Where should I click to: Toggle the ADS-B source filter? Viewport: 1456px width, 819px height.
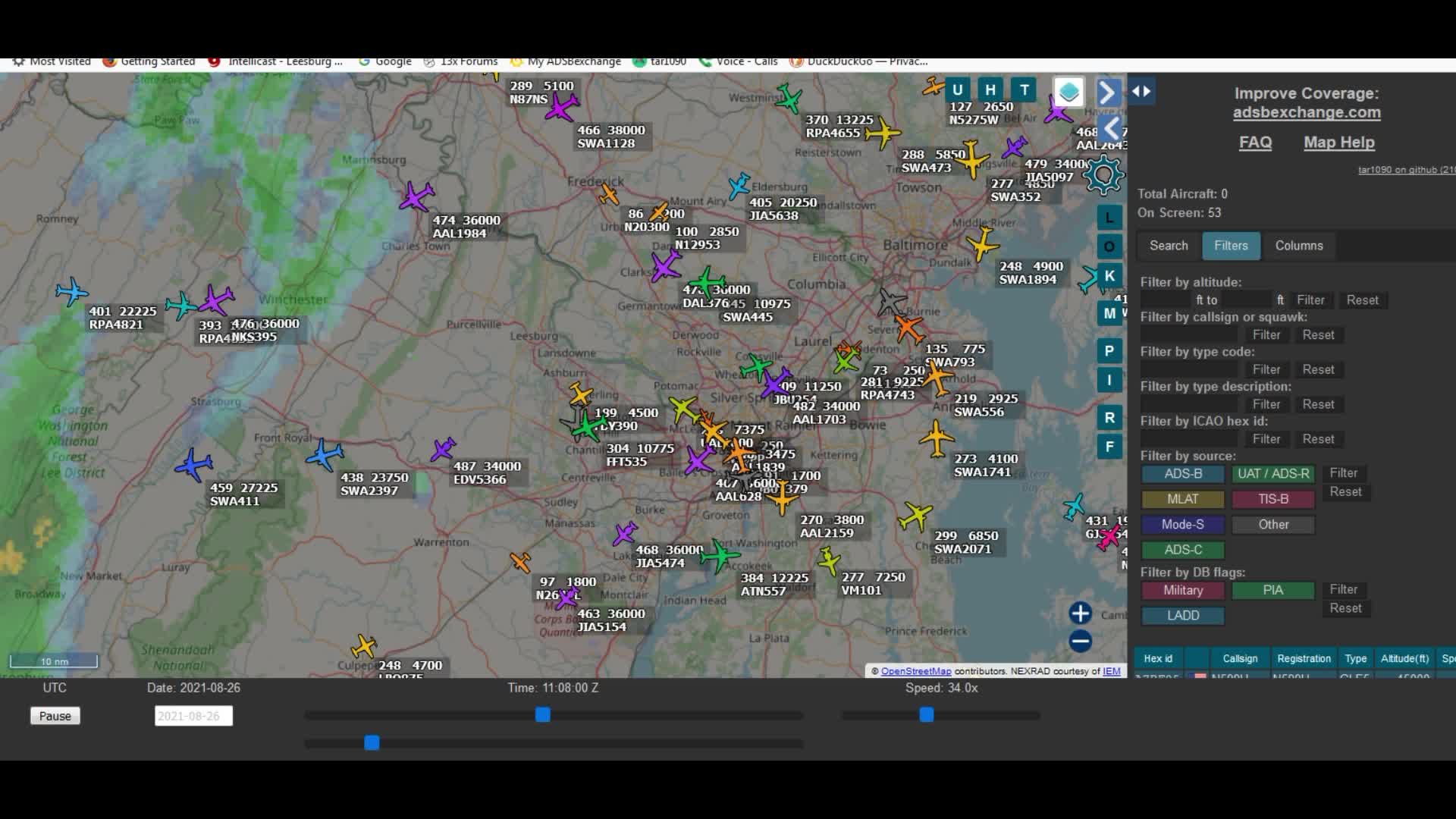coord(1183,474)
